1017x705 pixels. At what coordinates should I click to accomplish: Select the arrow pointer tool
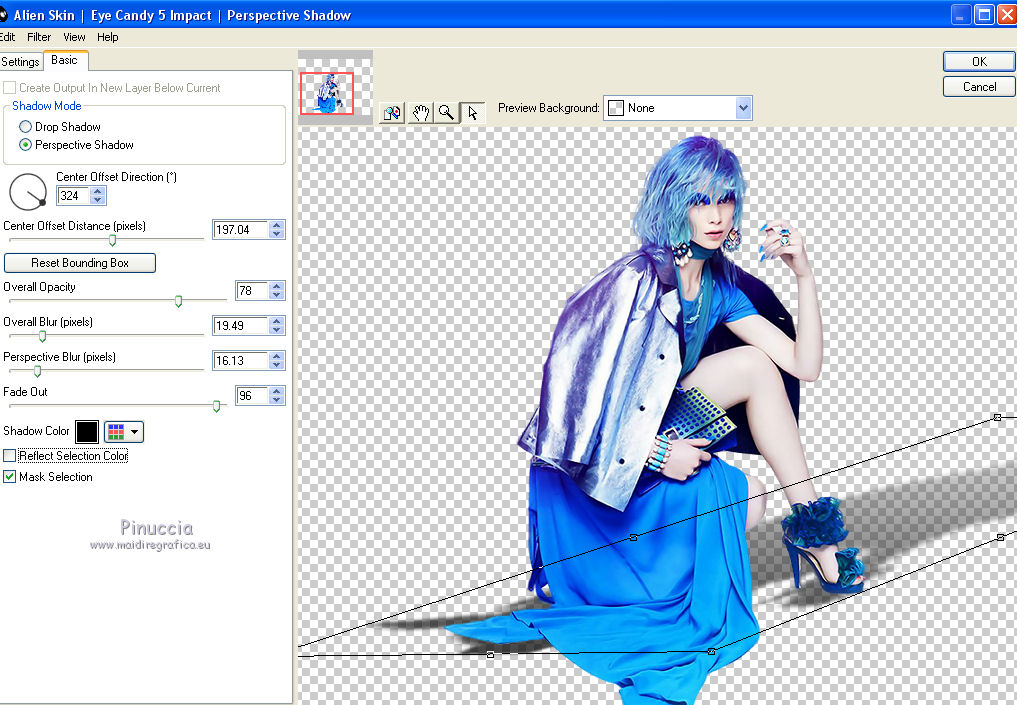472,113
